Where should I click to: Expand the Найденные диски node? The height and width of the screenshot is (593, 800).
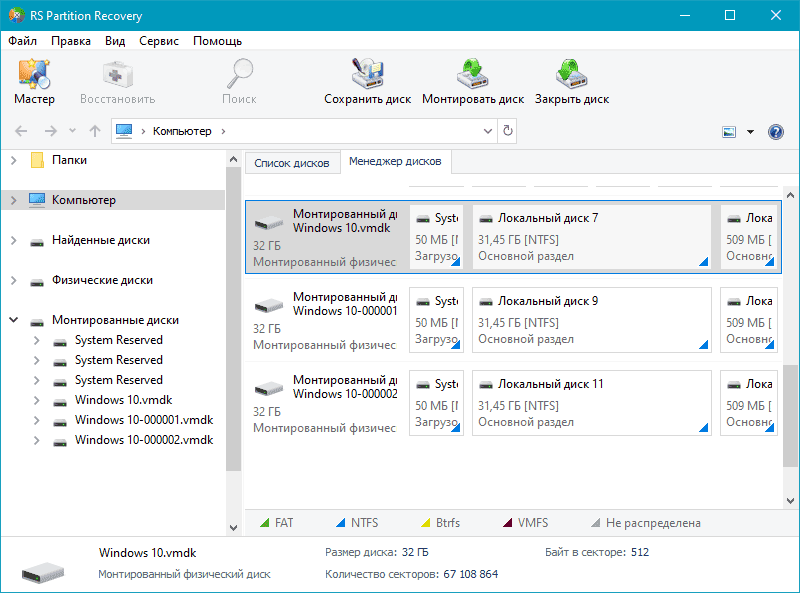pos(14,240)
